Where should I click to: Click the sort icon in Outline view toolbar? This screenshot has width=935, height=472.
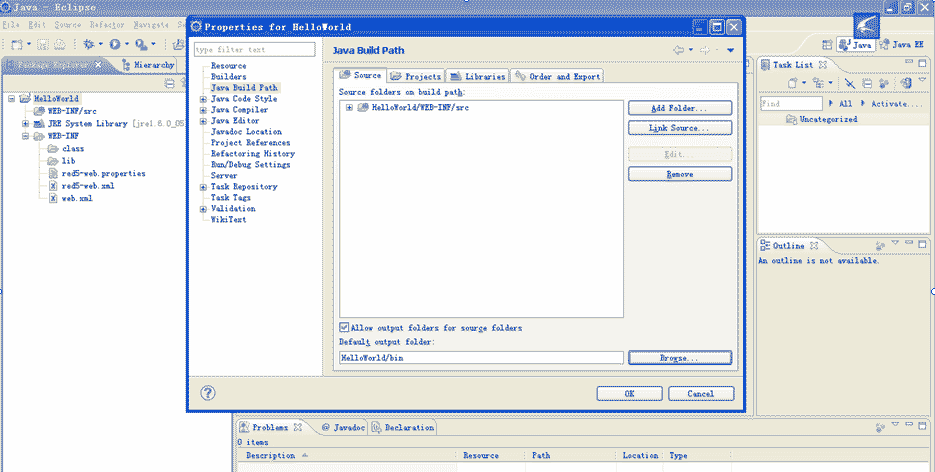[880, 245]
